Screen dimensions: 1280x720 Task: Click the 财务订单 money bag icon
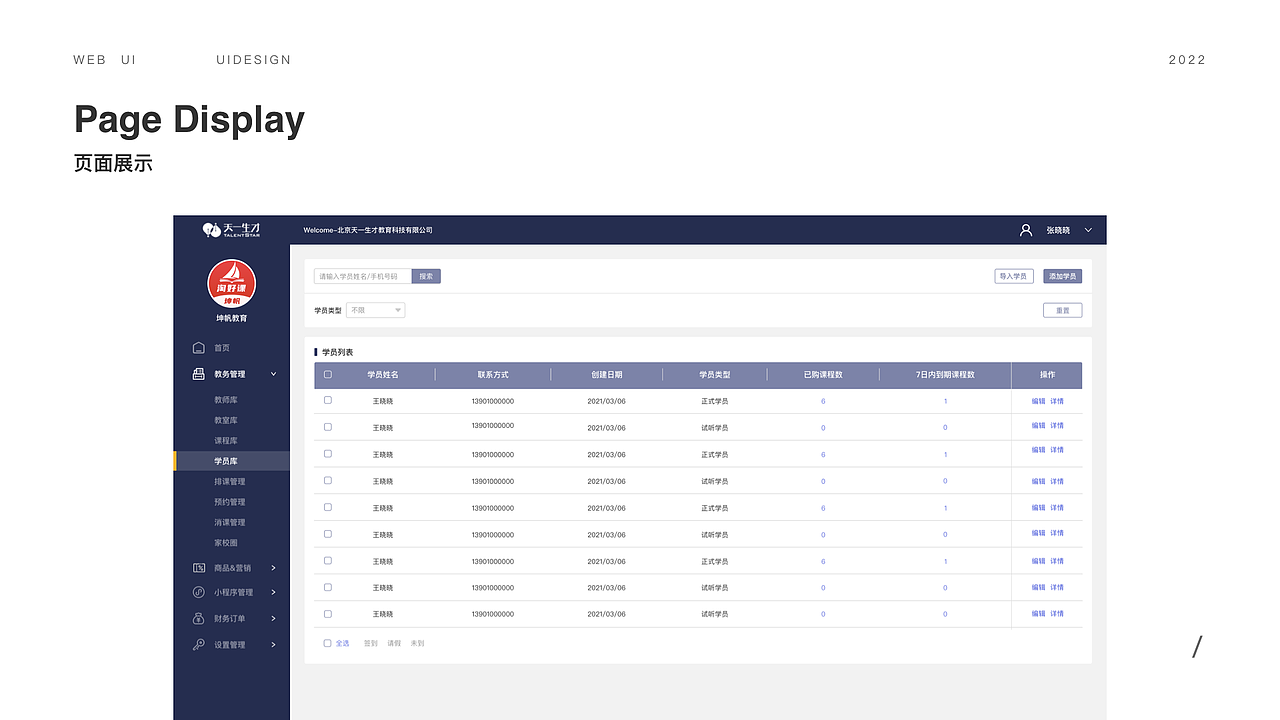tap(198, 618)
